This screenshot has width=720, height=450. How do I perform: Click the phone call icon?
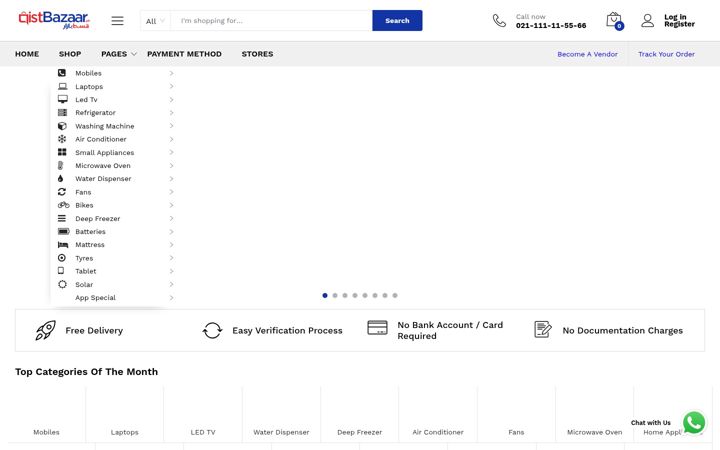pyautogui.click(x=499, y=21)
